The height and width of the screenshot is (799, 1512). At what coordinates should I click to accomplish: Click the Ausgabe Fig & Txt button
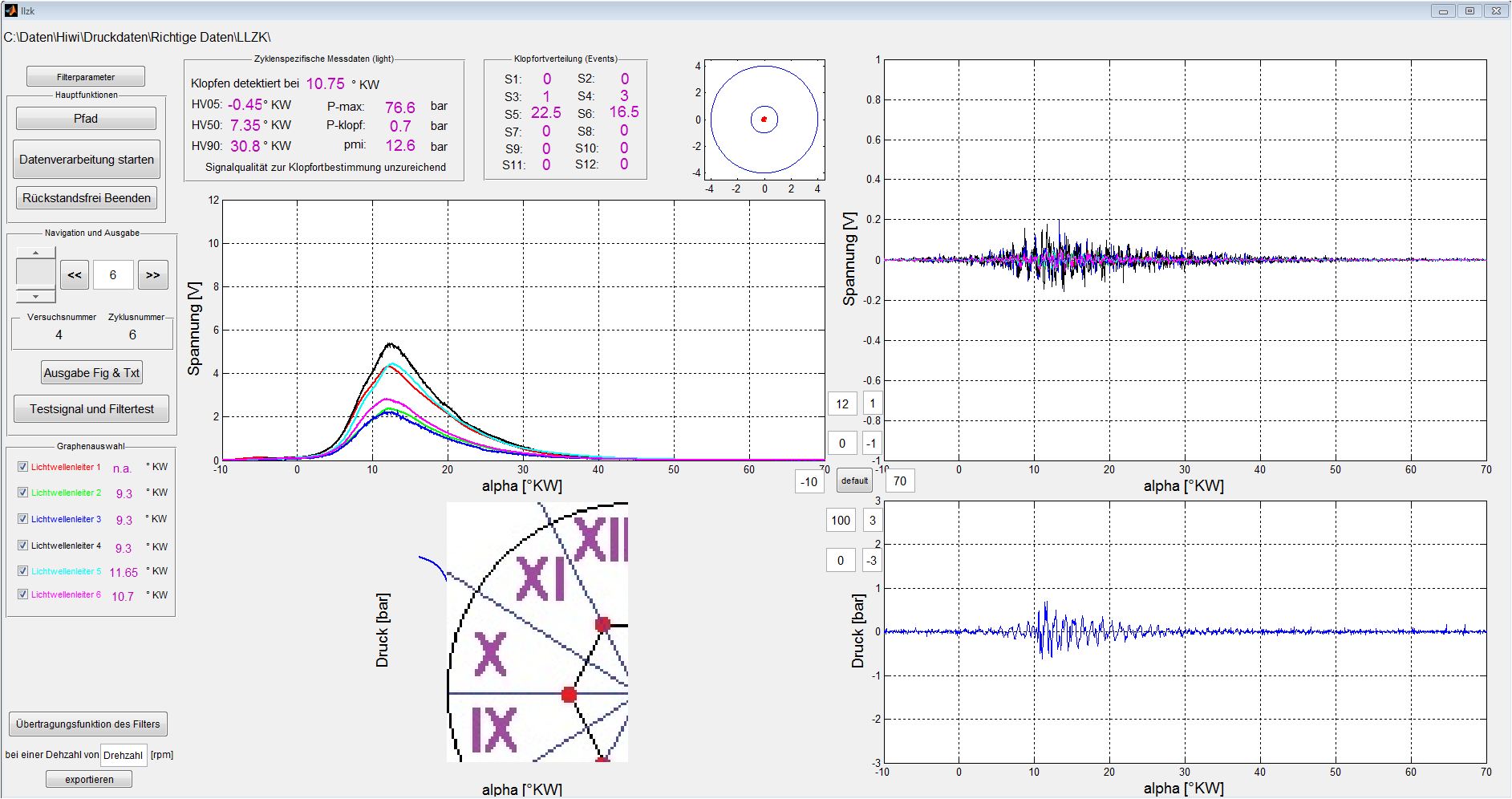pyautogui.click(x=91, y=373)
